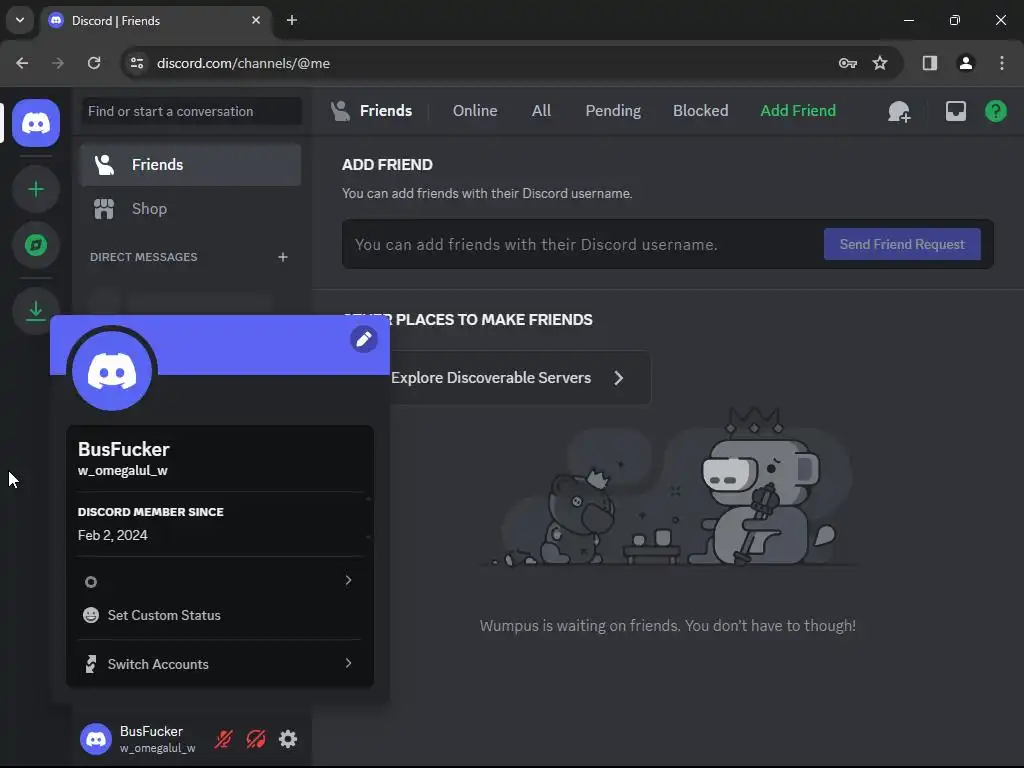Click the user avatar in bottom panel
Viewport: 1024px width, 768px height.
coord(96,739)
